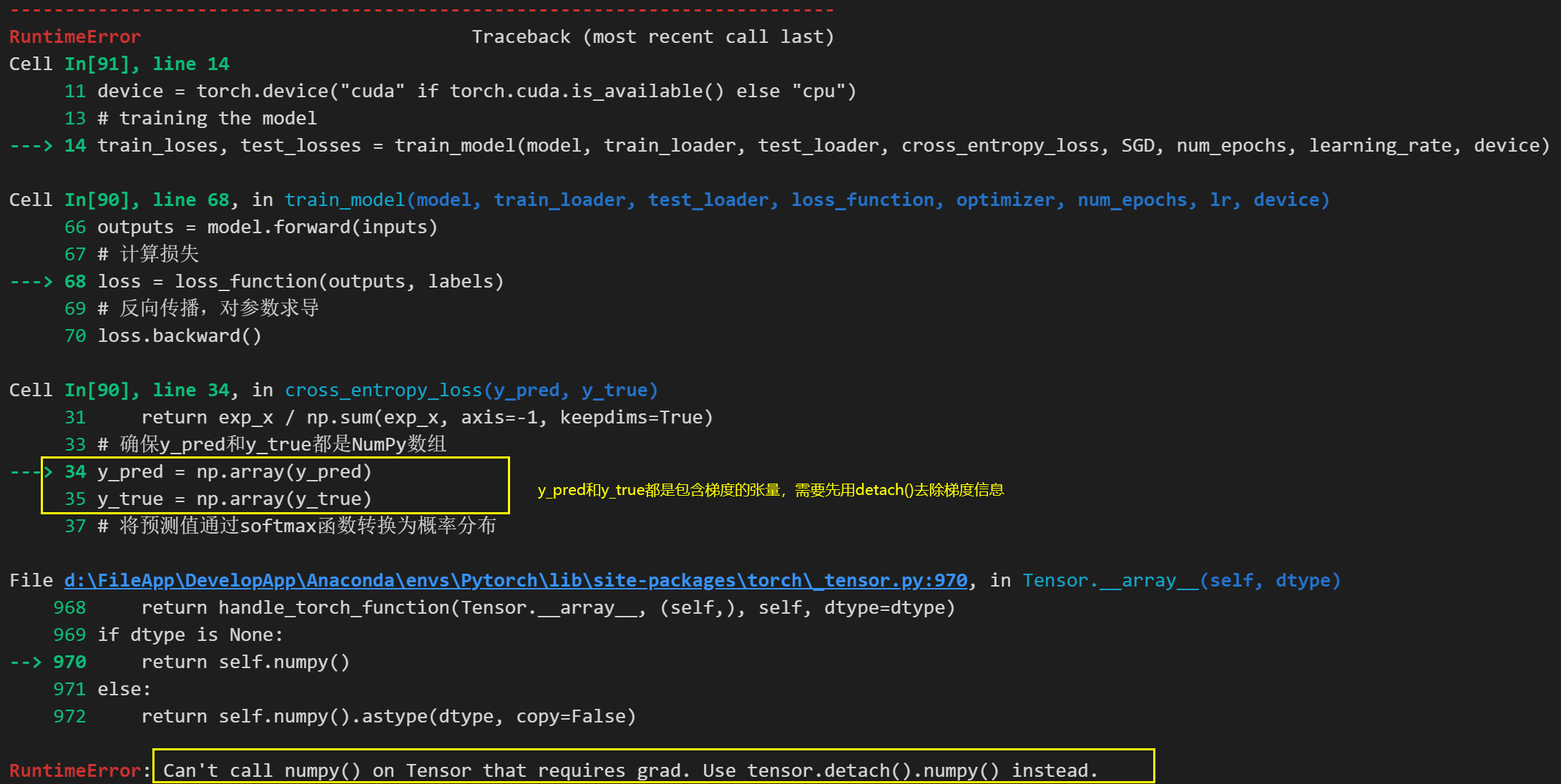Click line 69 comment '# 反向传播，对参数求导'
This screenshot has height=784, width=1561.
click(x=208, y=309)
